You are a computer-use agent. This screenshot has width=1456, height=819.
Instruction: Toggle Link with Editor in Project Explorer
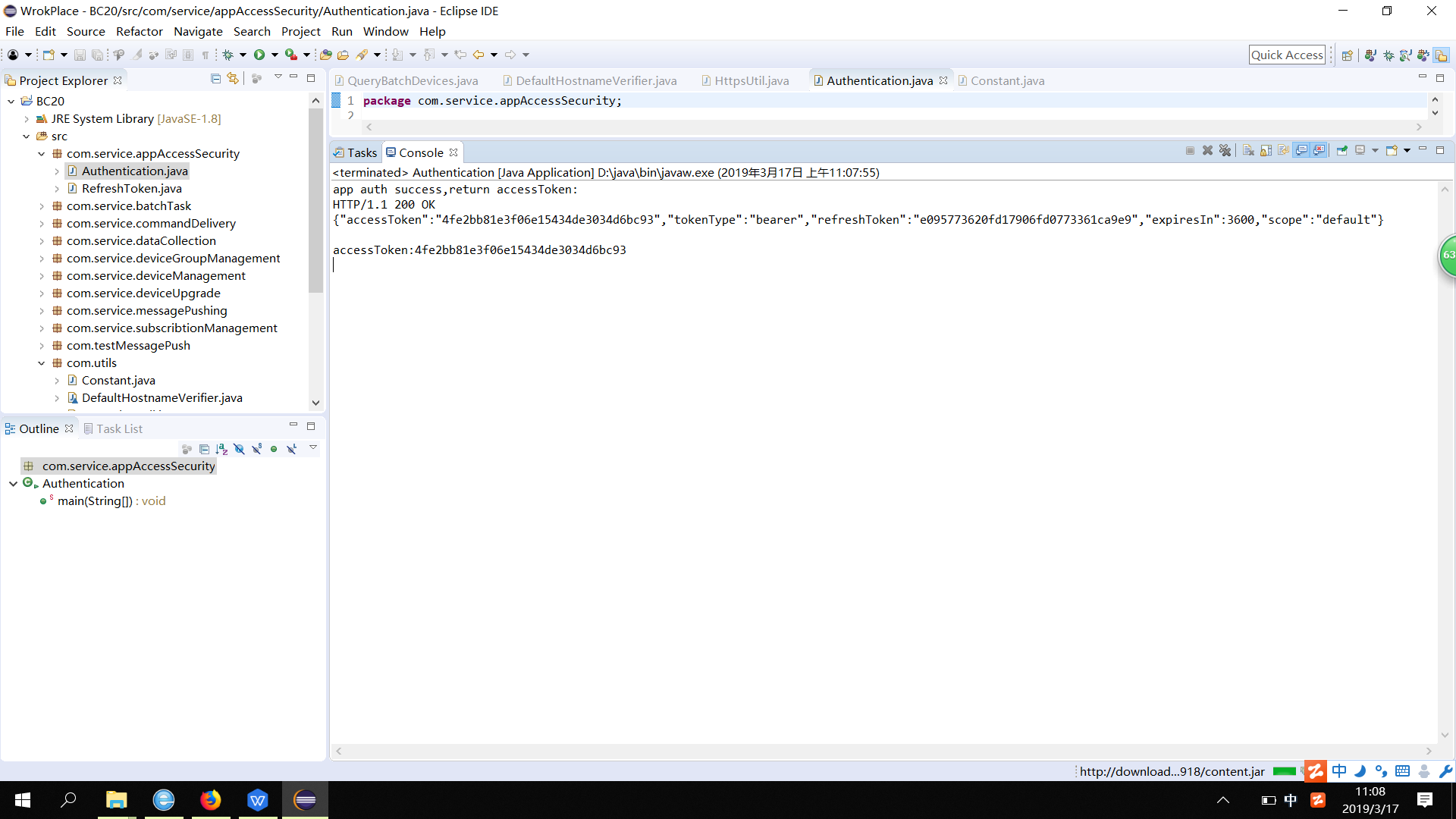pyautogui.click(x=233, y=79)
